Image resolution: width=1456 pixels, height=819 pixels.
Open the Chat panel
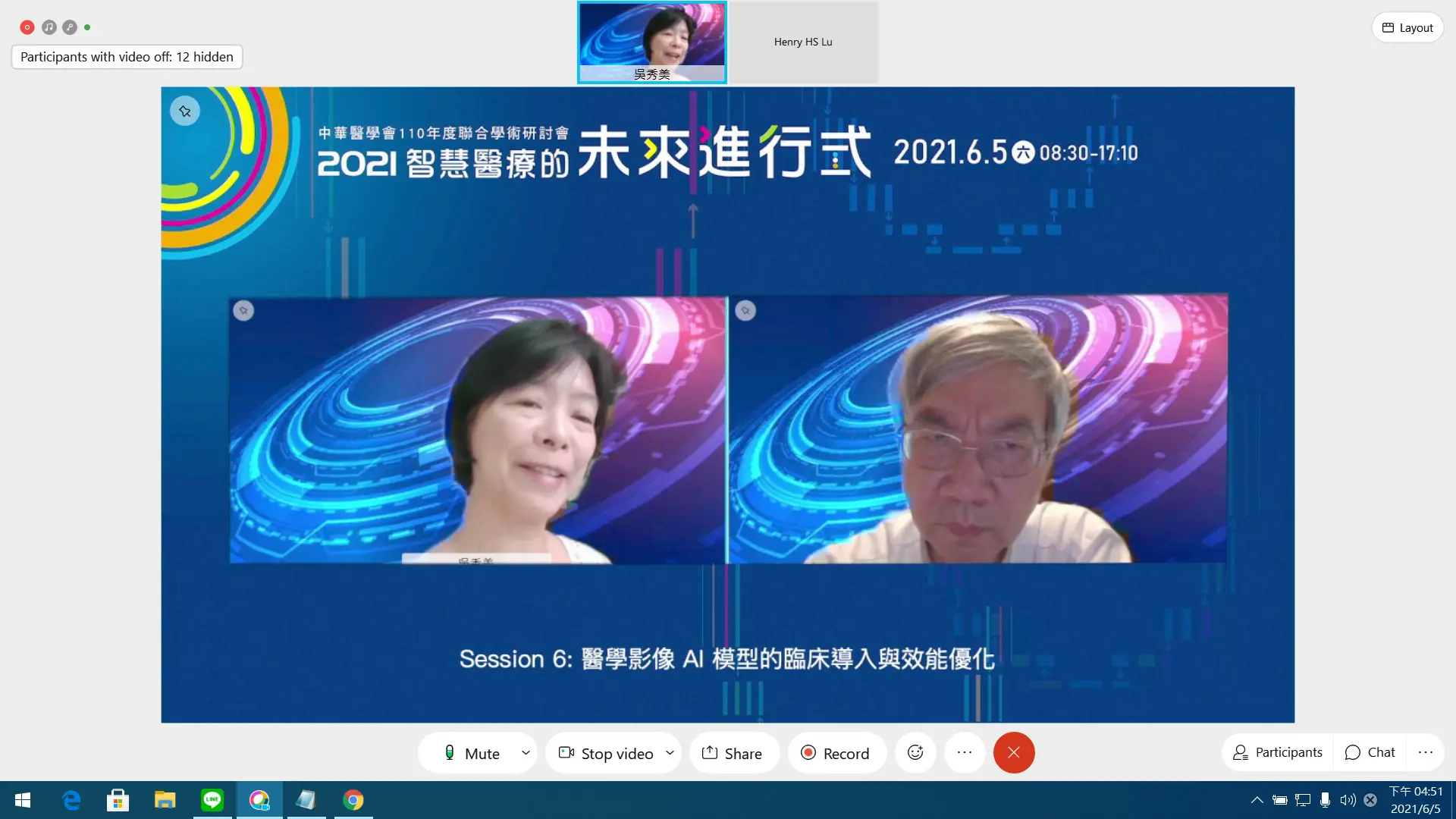[x=1370, y=752]
